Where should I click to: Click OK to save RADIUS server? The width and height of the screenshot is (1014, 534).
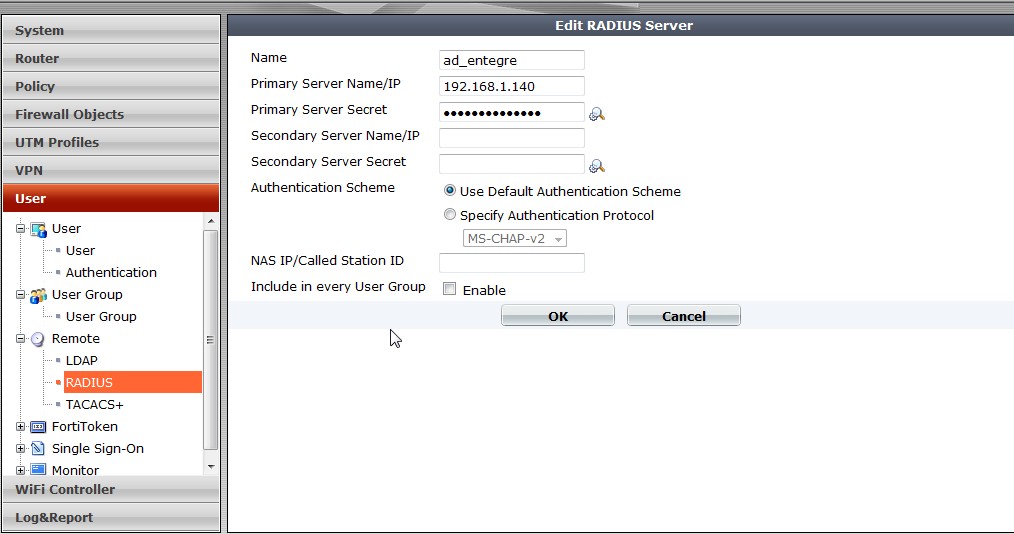click(x=558, y=316)
